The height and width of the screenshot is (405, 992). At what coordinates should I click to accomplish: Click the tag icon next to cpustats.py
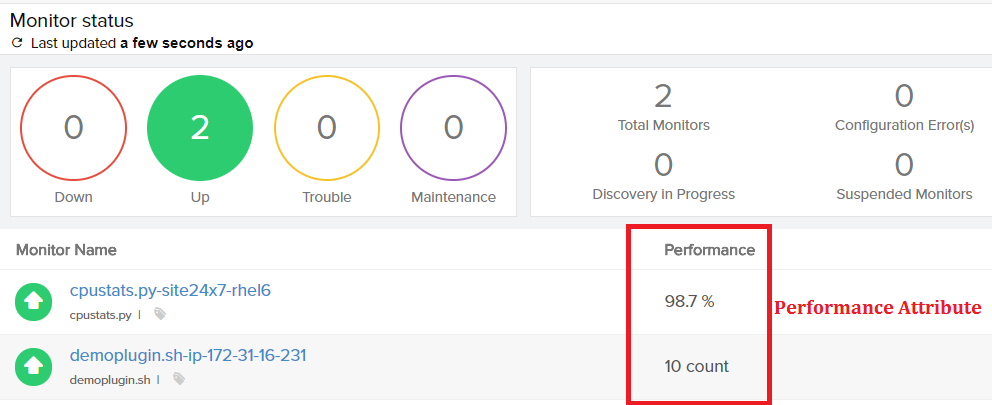click(160, 314)
